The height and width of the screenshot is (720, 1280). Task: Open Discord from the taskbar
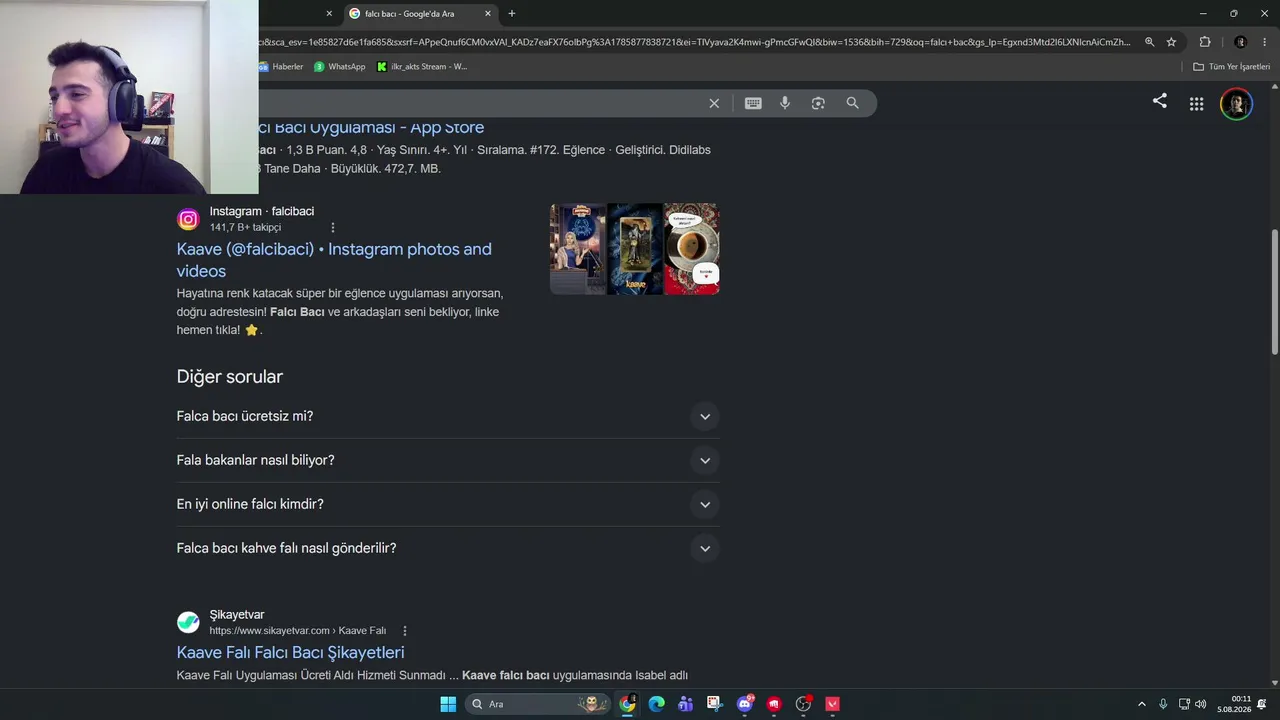pyautogui.click(x=744, y=704)
